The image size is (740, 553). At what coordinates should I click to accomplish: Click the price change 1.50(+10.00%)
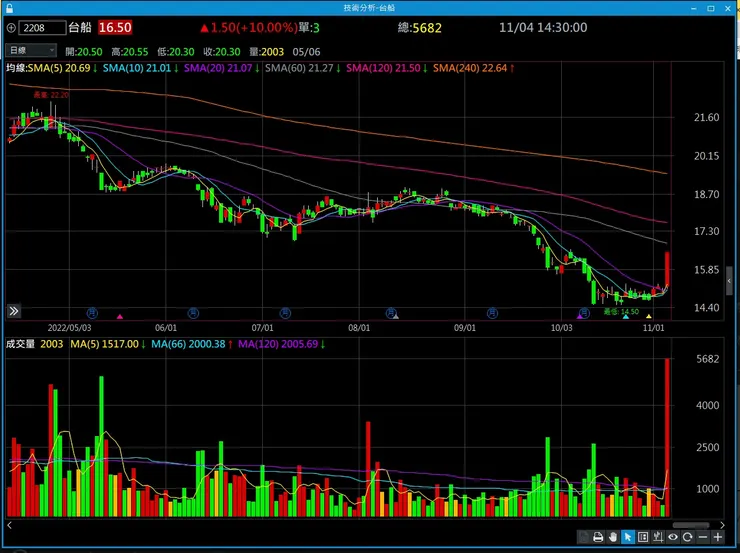pos(249,27)
